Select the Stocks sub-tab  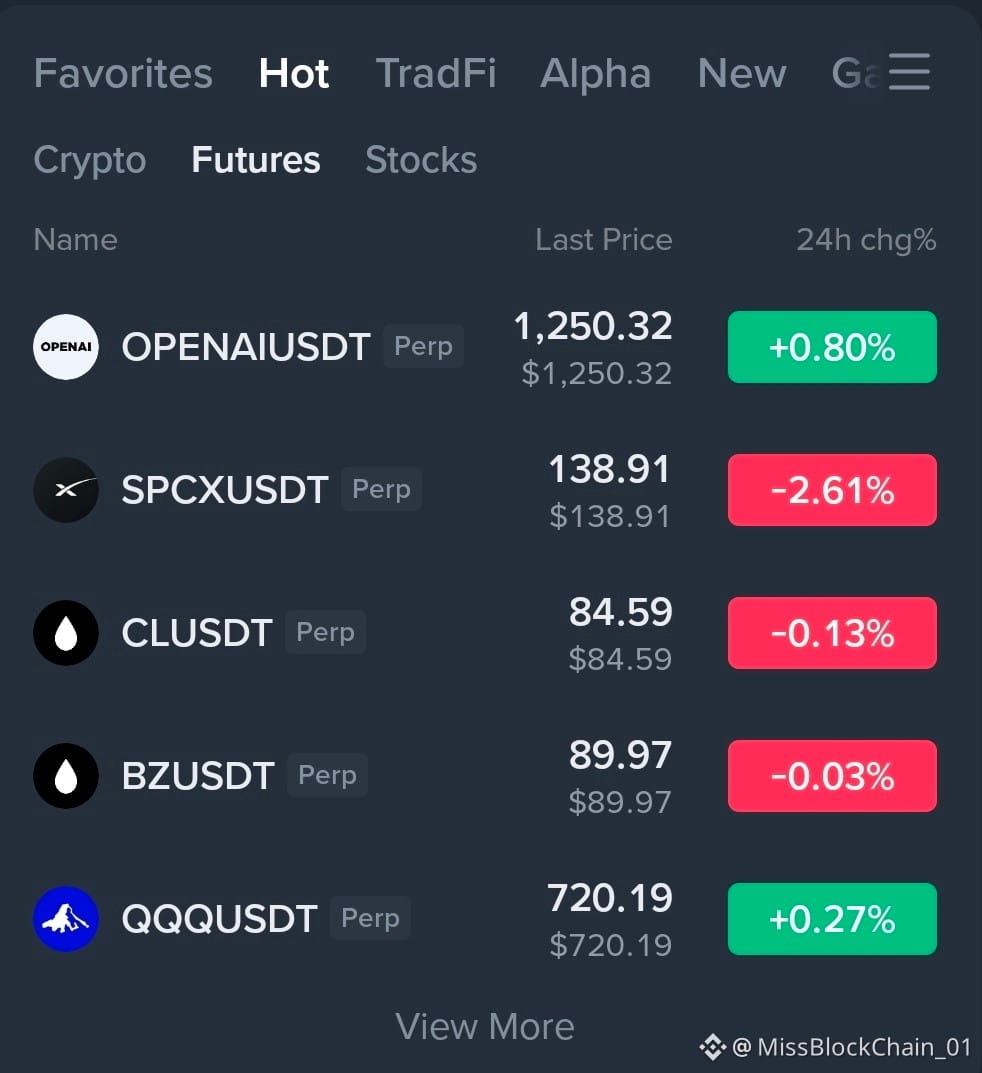pyautogui.click(x=421, y=160)
